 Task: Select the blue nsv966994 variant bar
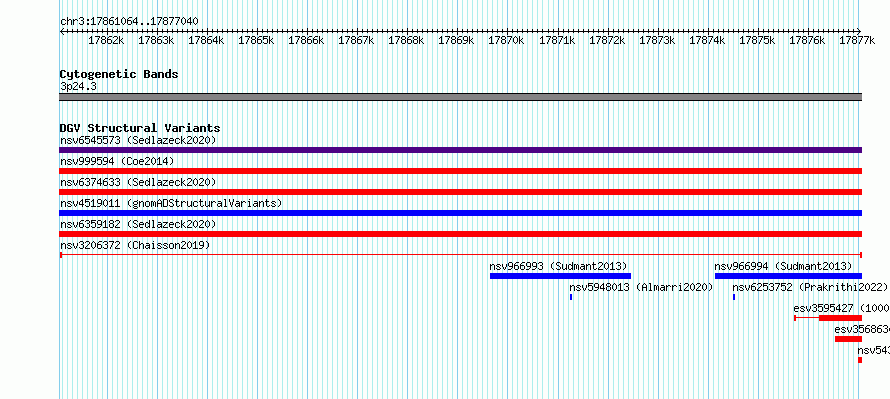[788, 276]
